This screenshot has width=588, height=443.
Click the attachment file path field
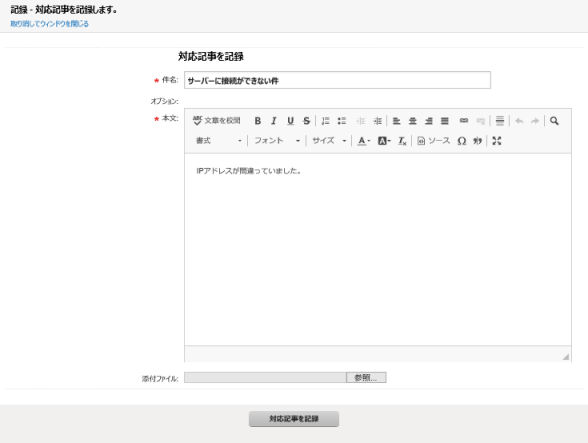tap(265, 378)
